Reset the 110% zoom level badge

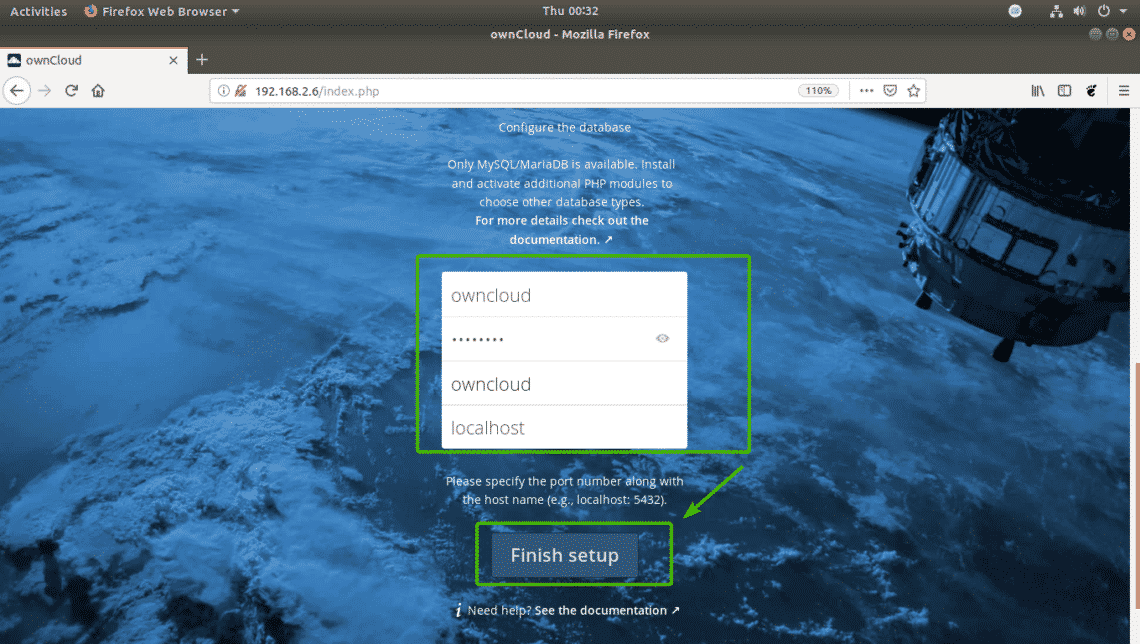(818, 91)
